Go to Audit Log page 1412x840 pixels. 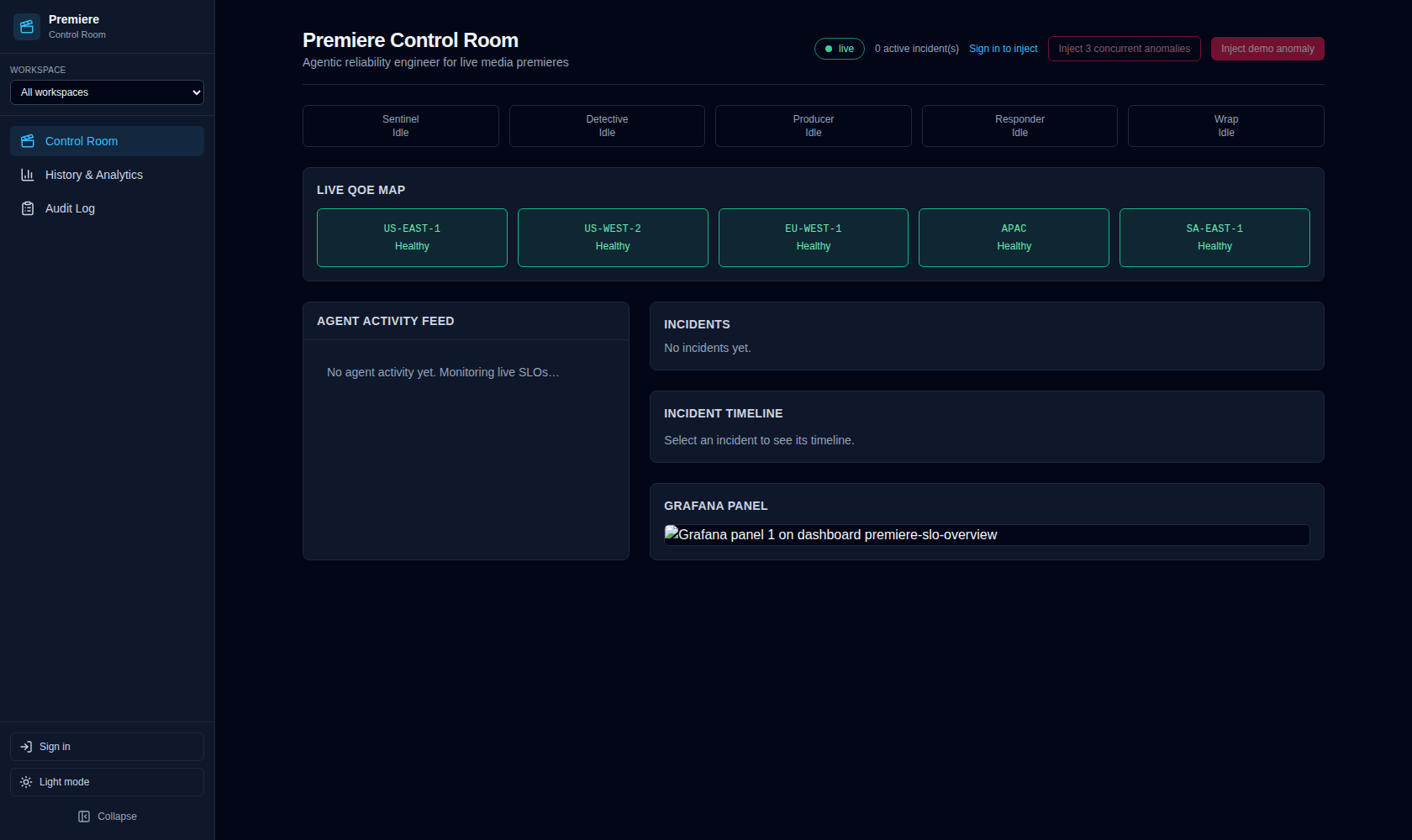tap(107, 208)
